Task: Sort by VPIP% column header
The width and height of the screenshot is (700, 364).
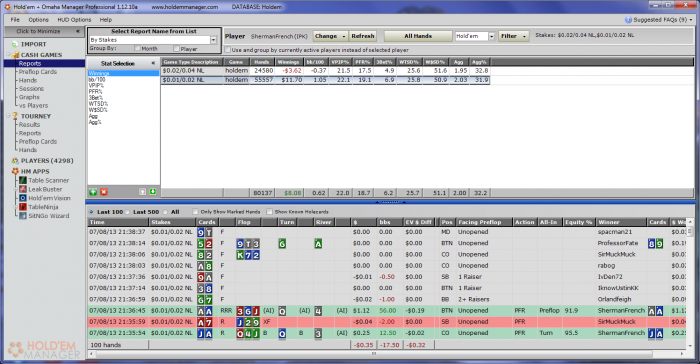Action: coord(340,62)
